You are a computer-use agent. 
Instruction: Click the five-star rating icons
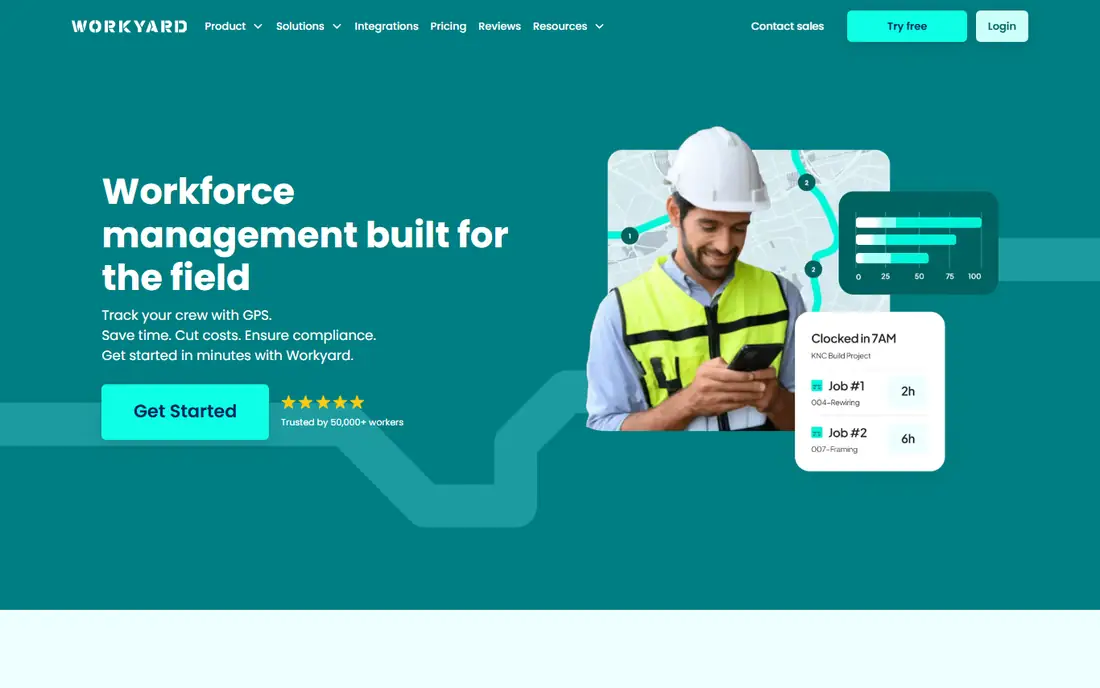pos(323,403)
